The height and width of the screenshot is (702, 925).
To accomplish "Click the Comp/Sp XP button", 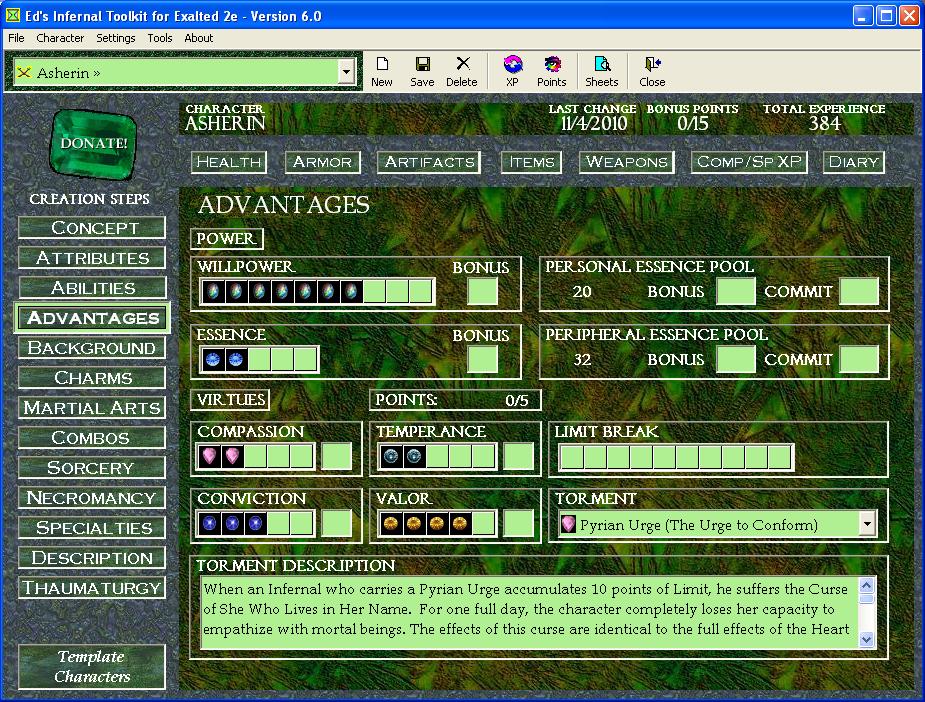I will click(x=749, y=162).
